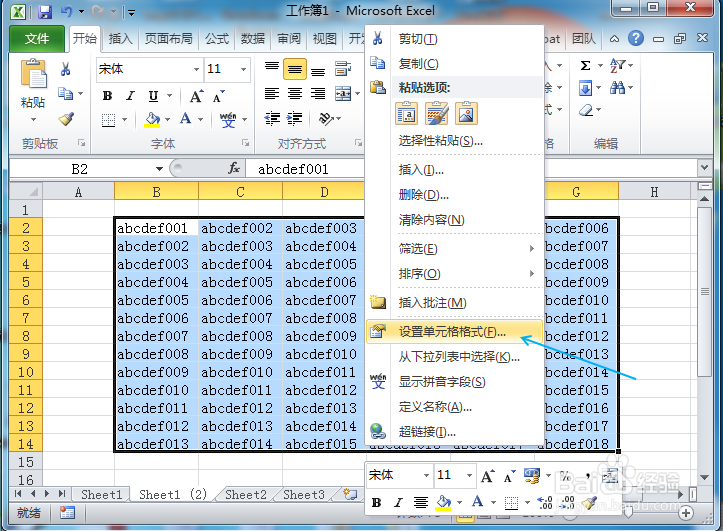Click Increase Font Size in ribbon
723x531 pixels.
[x=196, y=96]
